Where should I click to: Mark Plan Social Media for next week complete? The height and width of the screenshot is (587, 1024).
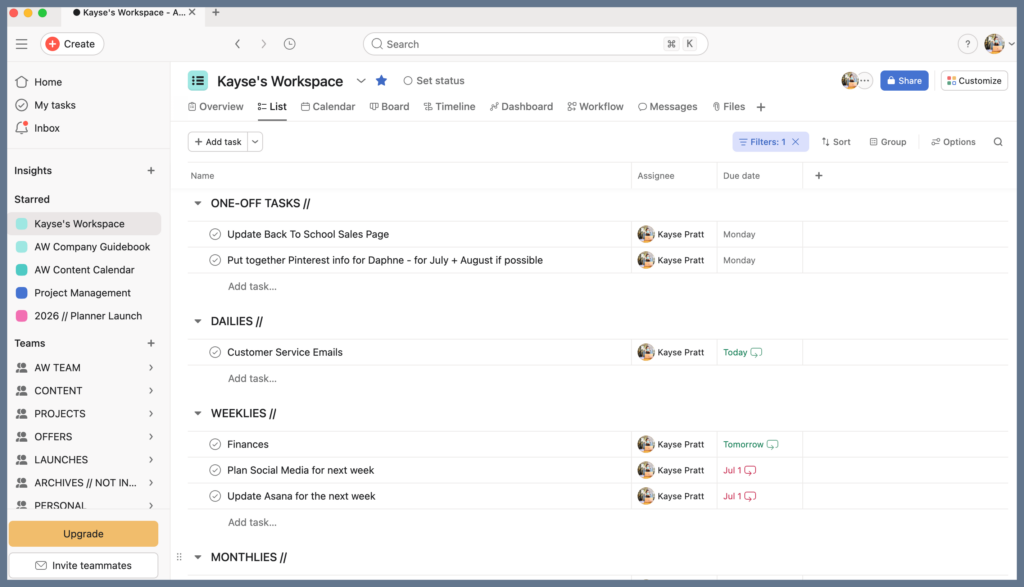pos(215,470)
